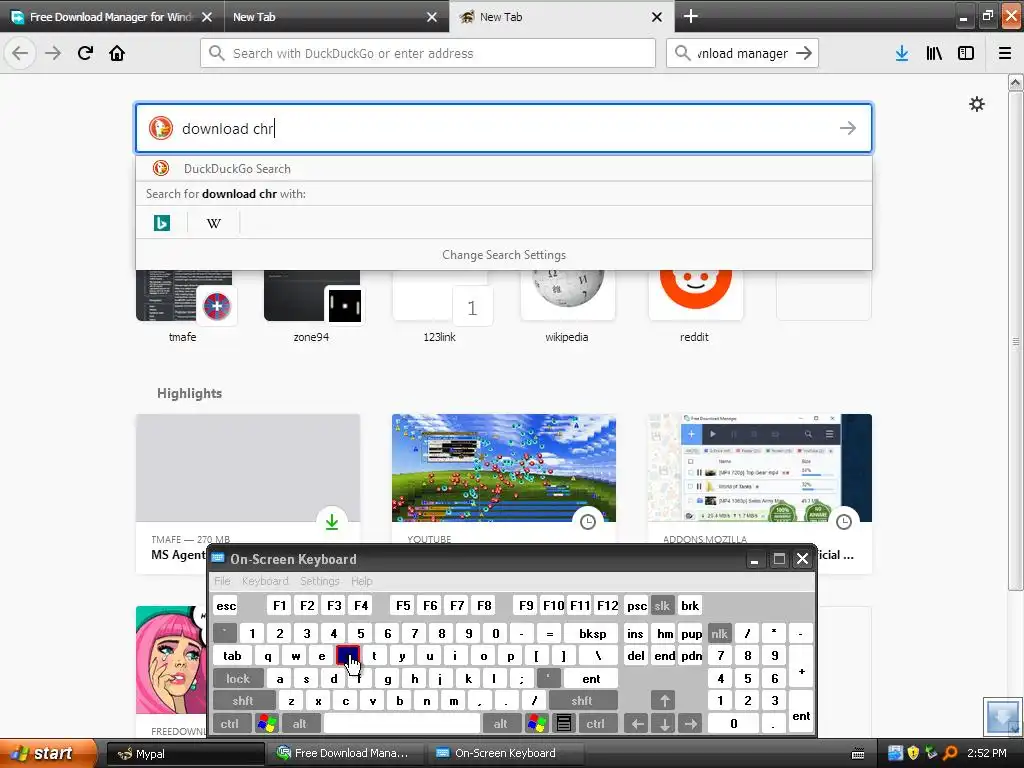The width and height of the screenshot is (1024, 768).
Task: Toggle the slk scroll lock key
Action: pyautogui.click(x=662, y=605)
